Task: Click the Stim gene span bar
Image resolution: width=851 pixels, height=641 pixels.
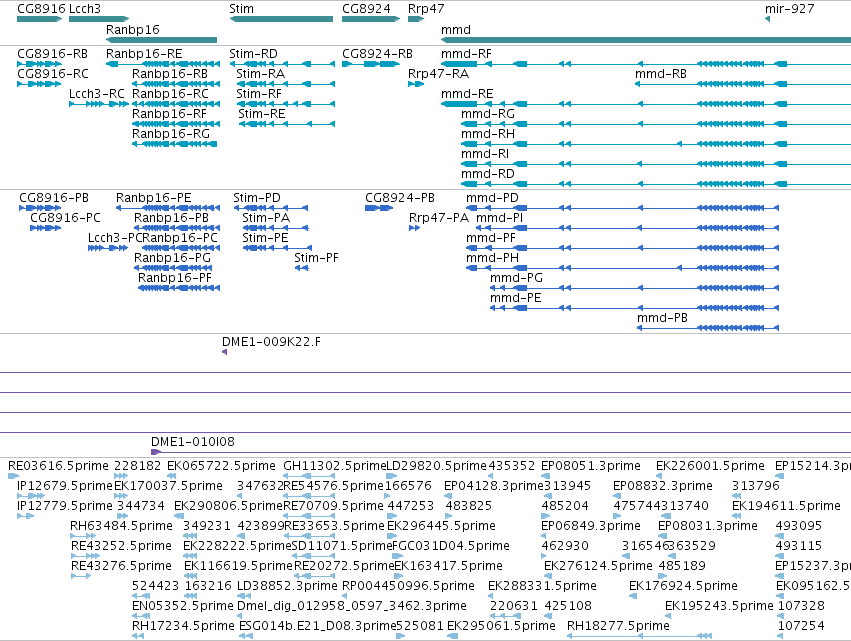Action: [x=281, y=19]
